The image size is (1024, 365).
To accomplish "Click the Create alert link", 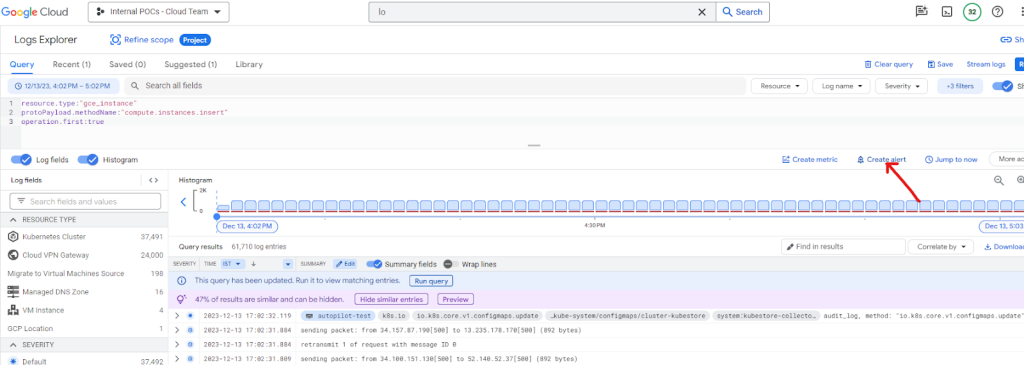I will coord(882,159).
